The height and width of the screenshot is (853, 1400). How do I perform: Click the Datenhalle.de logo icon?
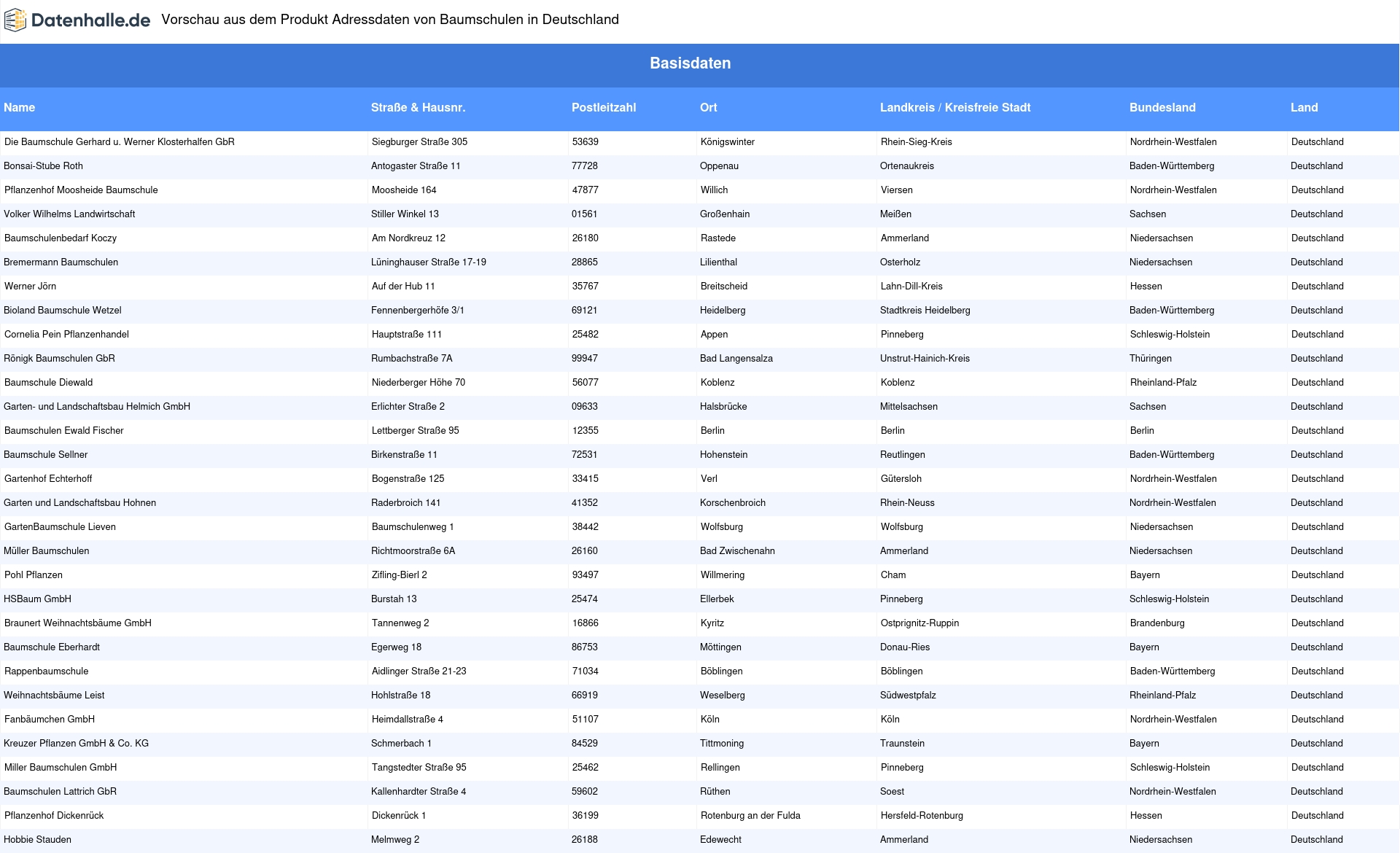coord(15,20)
